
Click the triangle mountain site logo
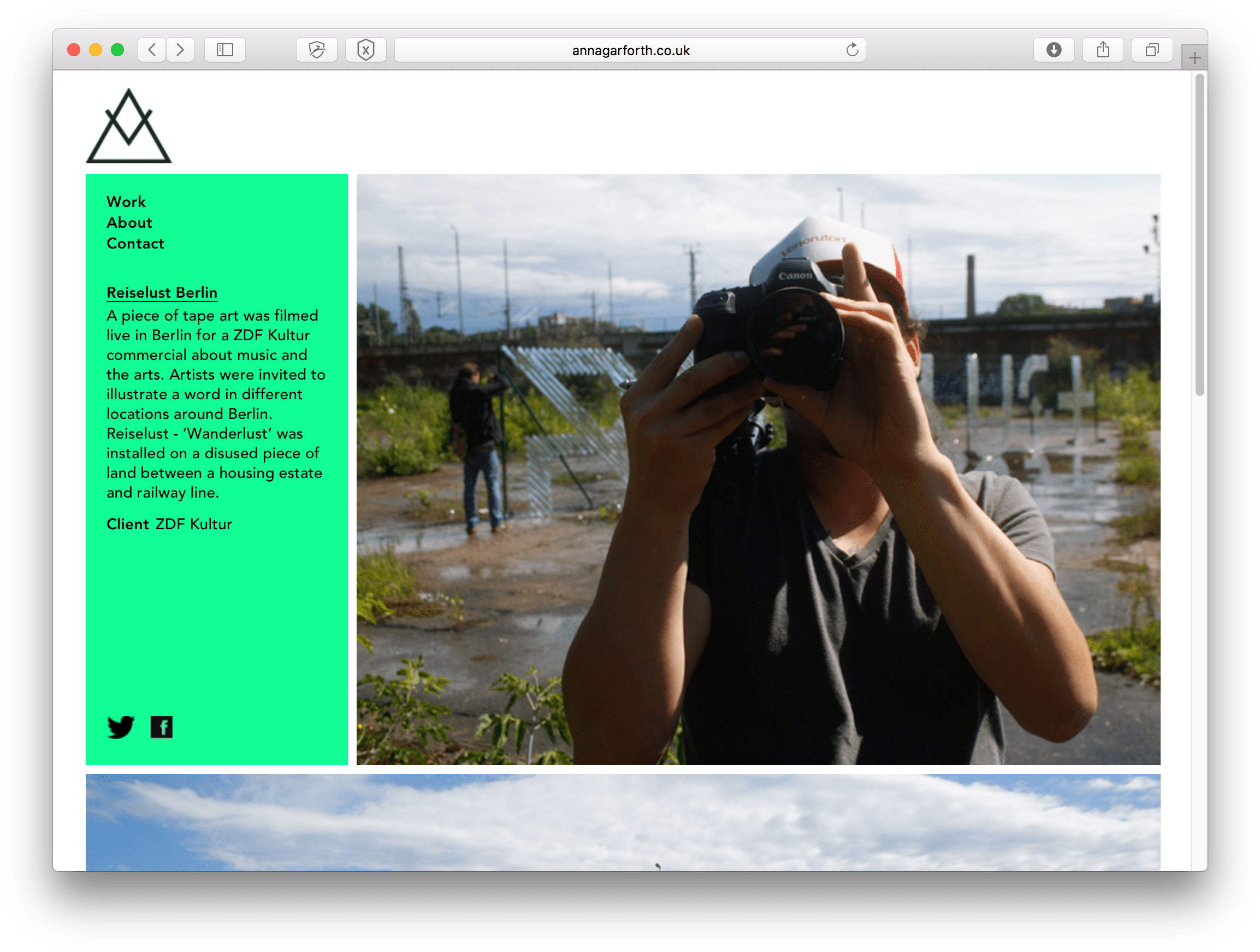tap(129, 126)
